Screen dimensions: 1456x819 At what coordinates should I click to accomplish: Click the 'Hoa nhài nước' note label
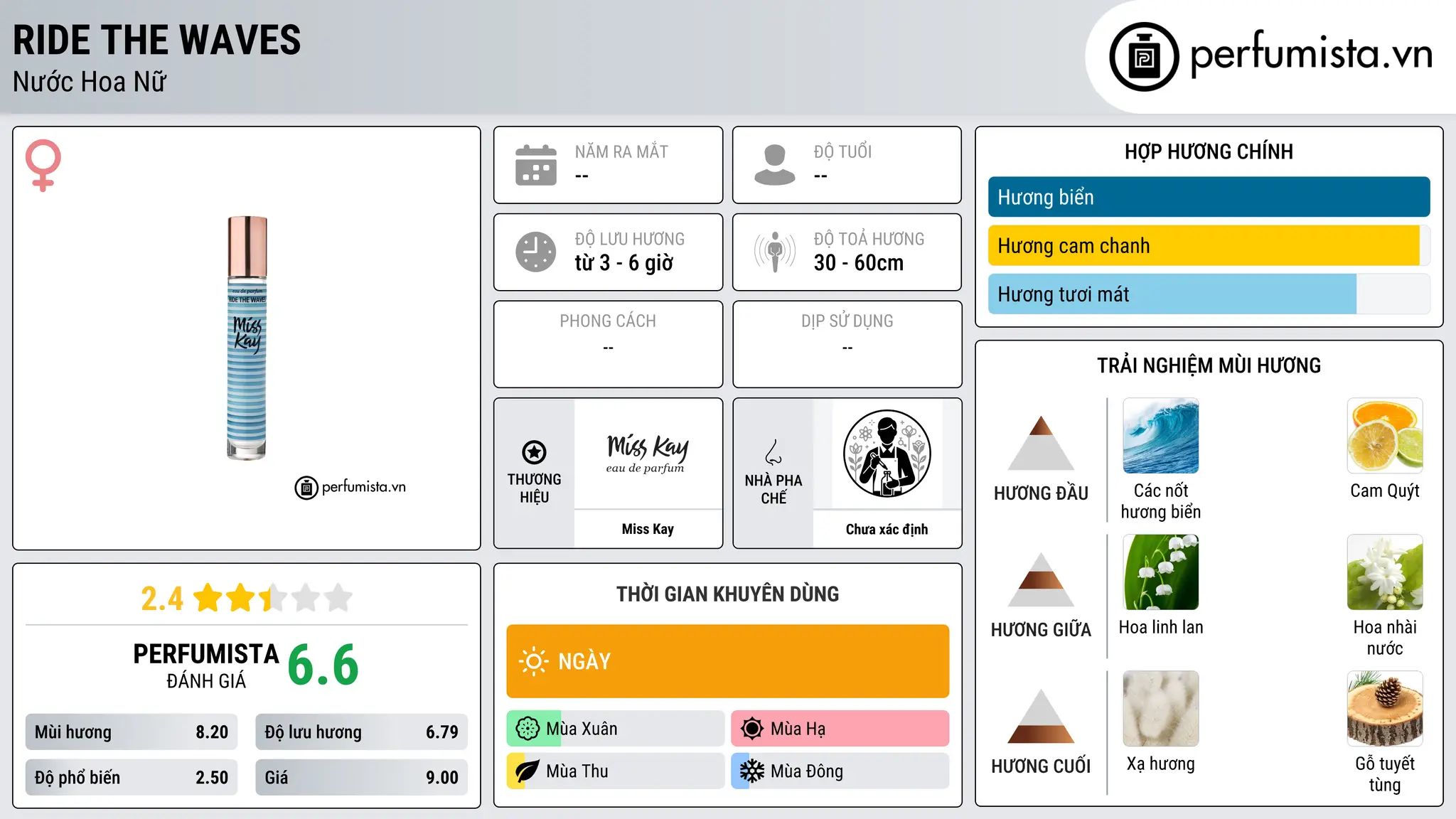pyautogui.click(x=1385, y=638)
